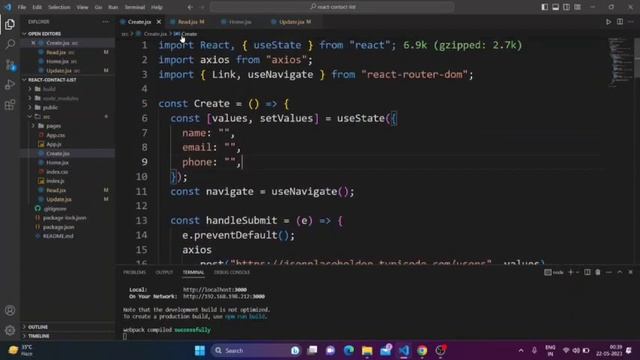Go back using the navigation arrow
Image resolution: width=640 pixels, height=360 pixels.
coord(190,7)
